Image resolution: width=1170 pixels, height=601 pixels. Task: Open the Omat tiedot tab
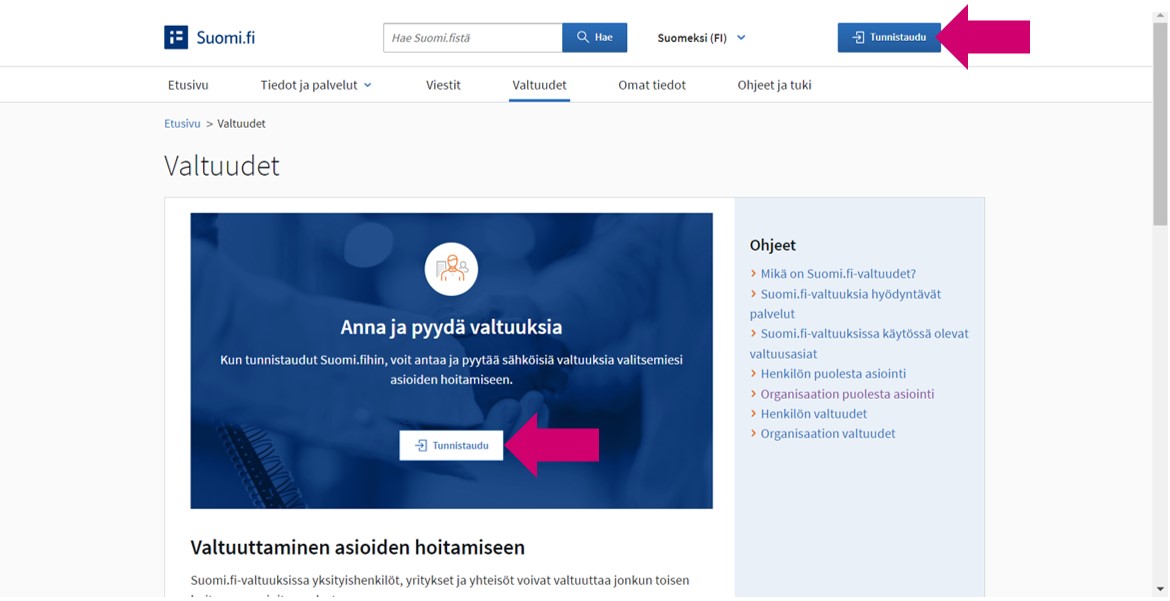tap(652, 85)
